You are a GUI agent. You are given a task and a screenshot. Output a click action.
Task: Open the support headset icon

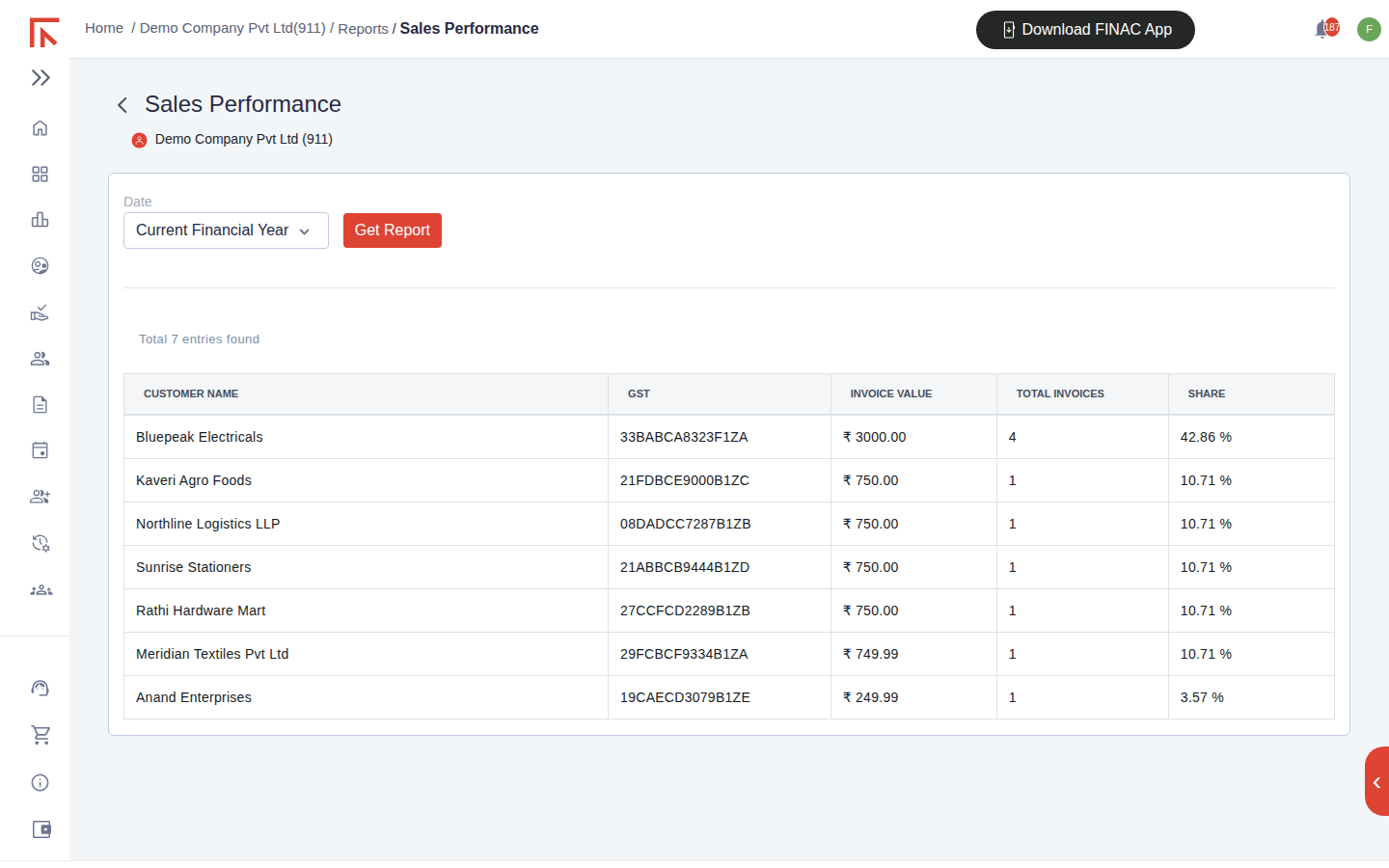coord(40,688)
